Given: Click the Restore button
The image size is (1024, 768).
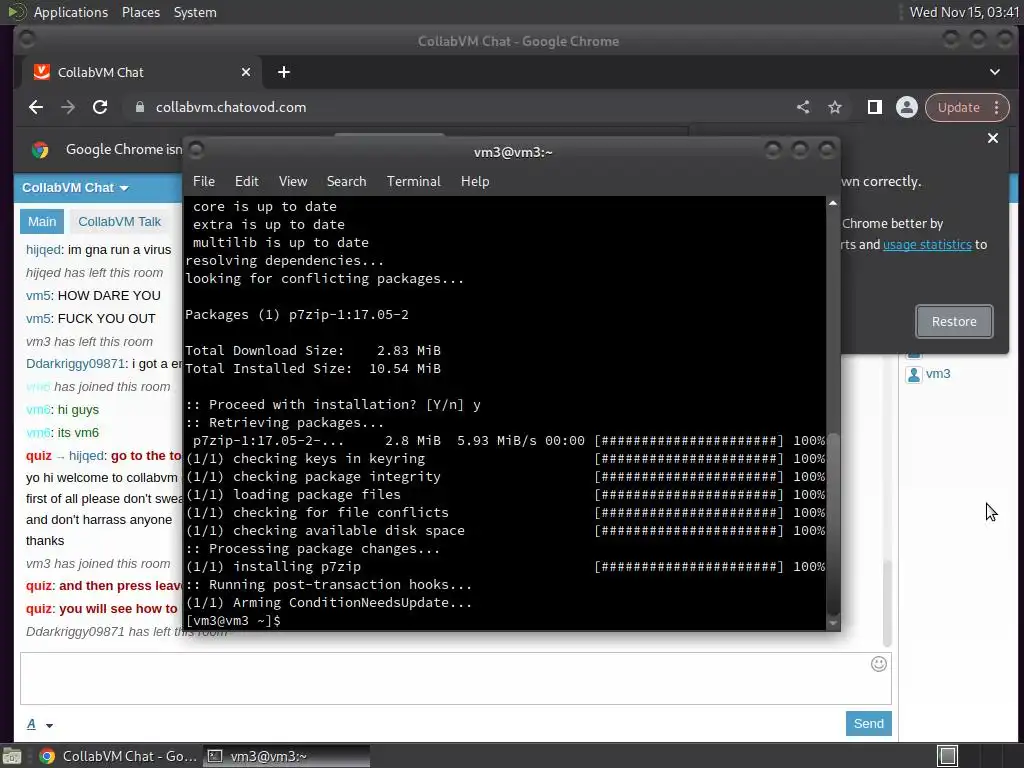Looking at the screenshot, I should point(954,321).
